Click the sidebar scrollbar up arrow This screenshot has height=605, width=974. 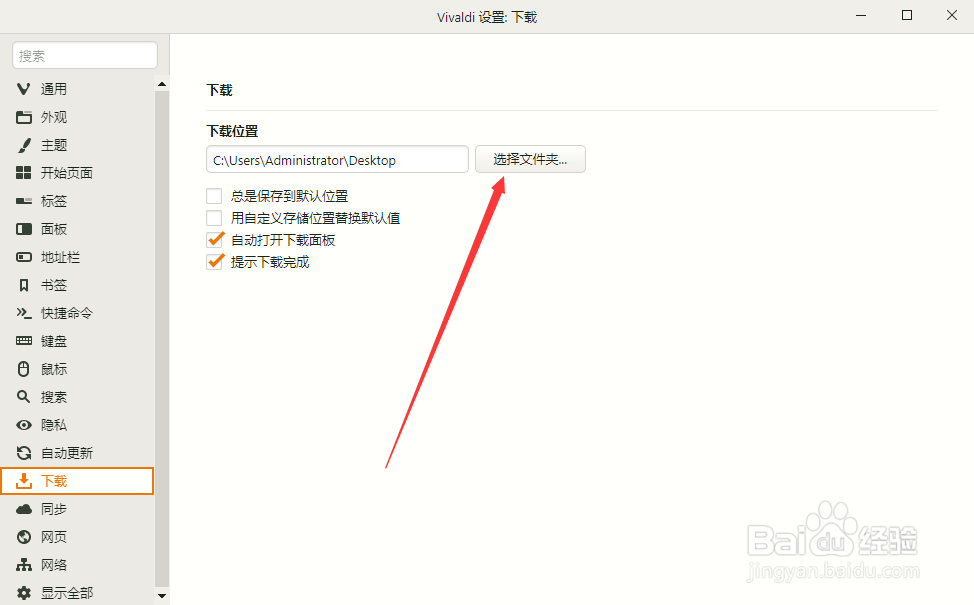pyautogui.click(x=162, y=84)
